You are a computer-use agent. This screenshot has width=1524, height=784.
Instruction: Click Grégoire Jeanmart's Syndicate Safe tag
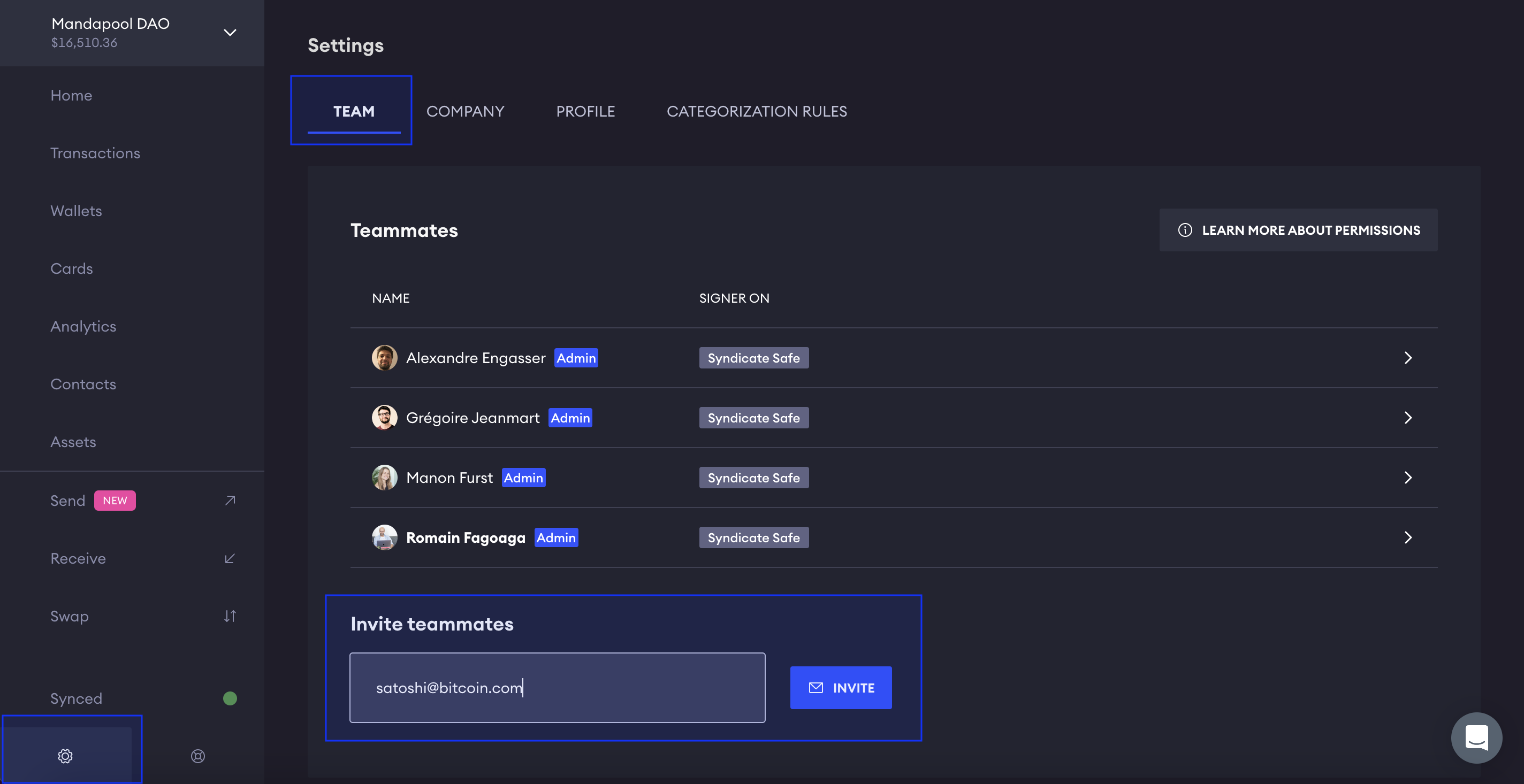[x=754, y=418]
